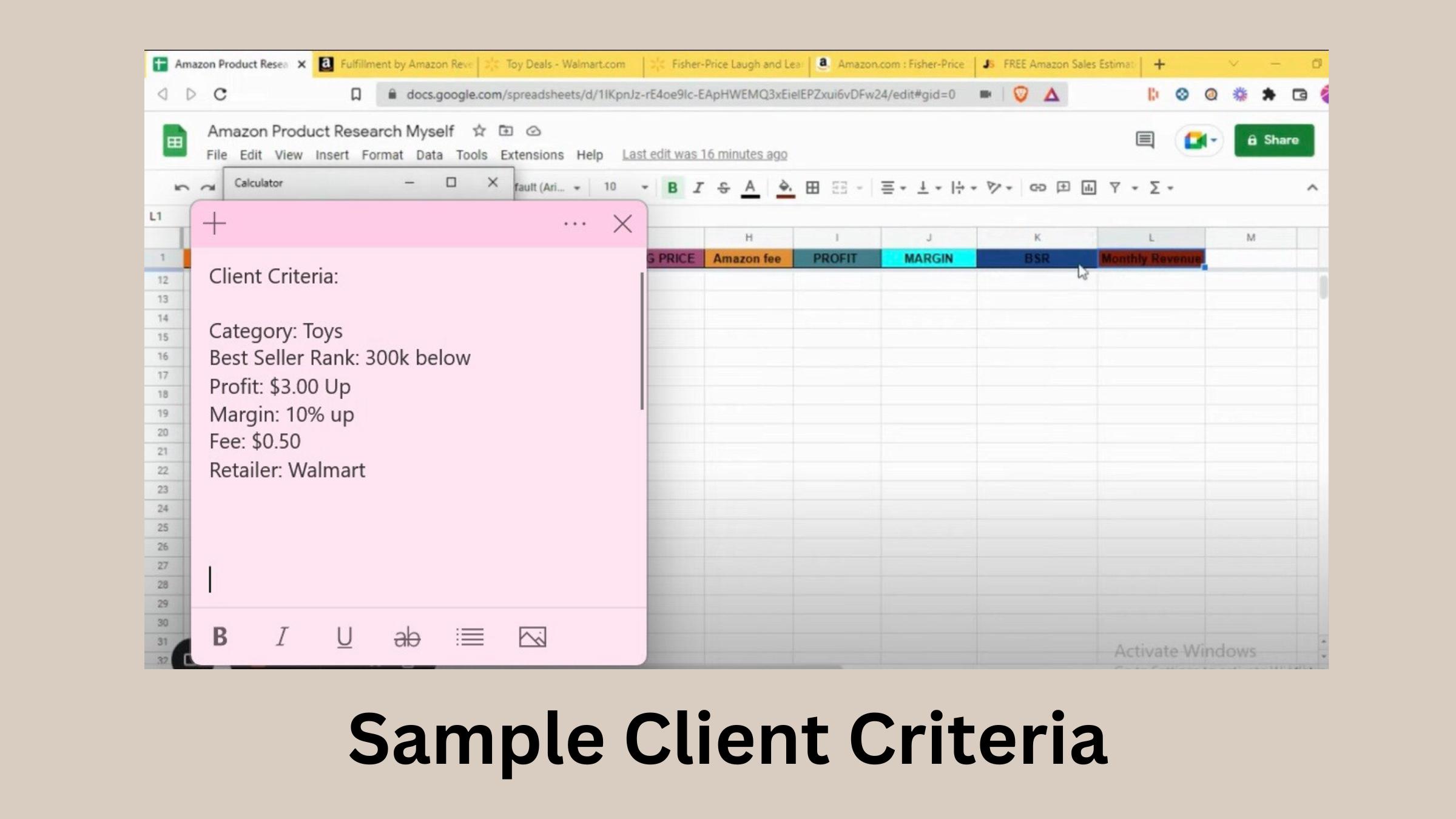Open the View menu
This screenshot has width=1456, height=819.
(x=288, y=155)
